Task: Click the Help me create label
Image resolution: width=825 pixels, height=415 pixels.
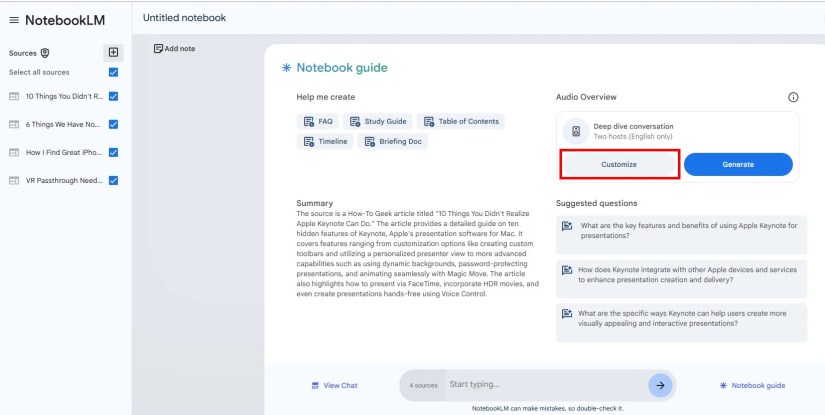Action: (x=326, y=97)
